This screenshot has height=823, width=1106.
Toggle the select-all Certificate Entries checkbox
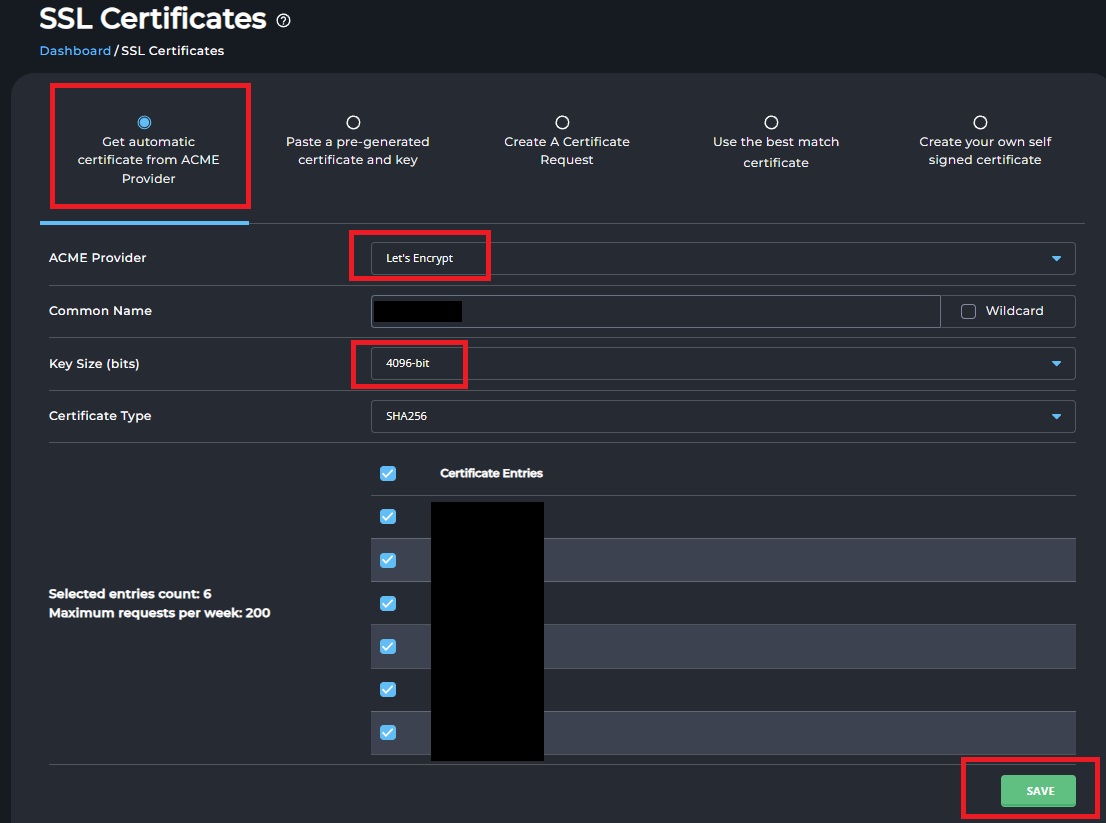pos(388,473)
